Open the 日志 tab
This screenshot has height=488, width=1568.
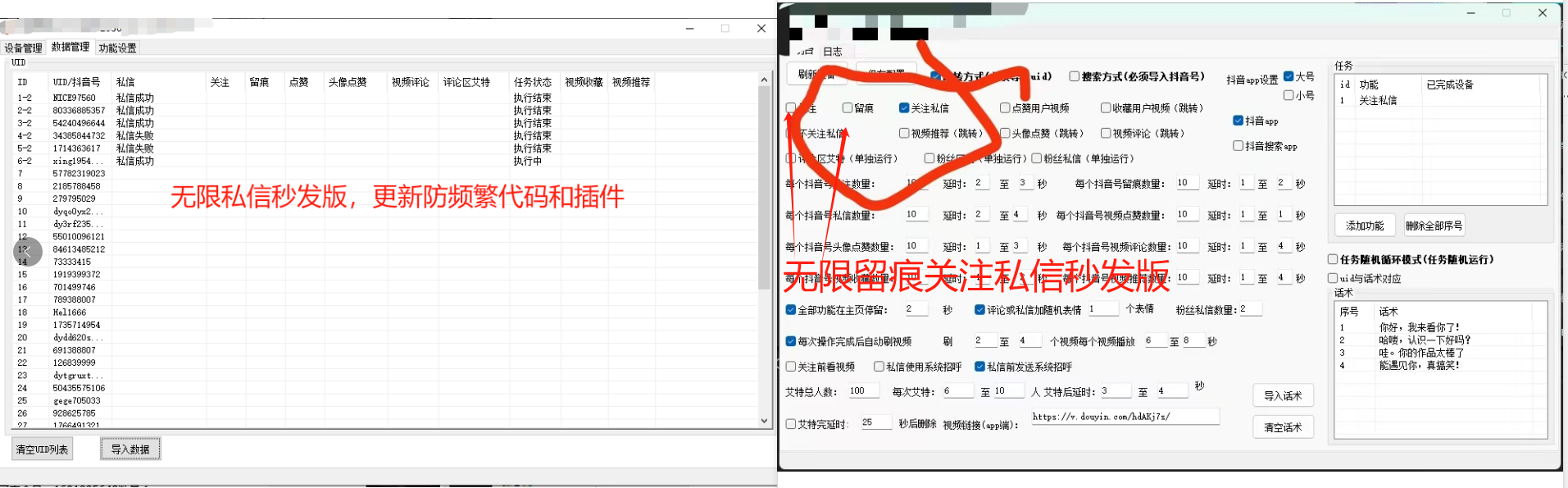833,52
